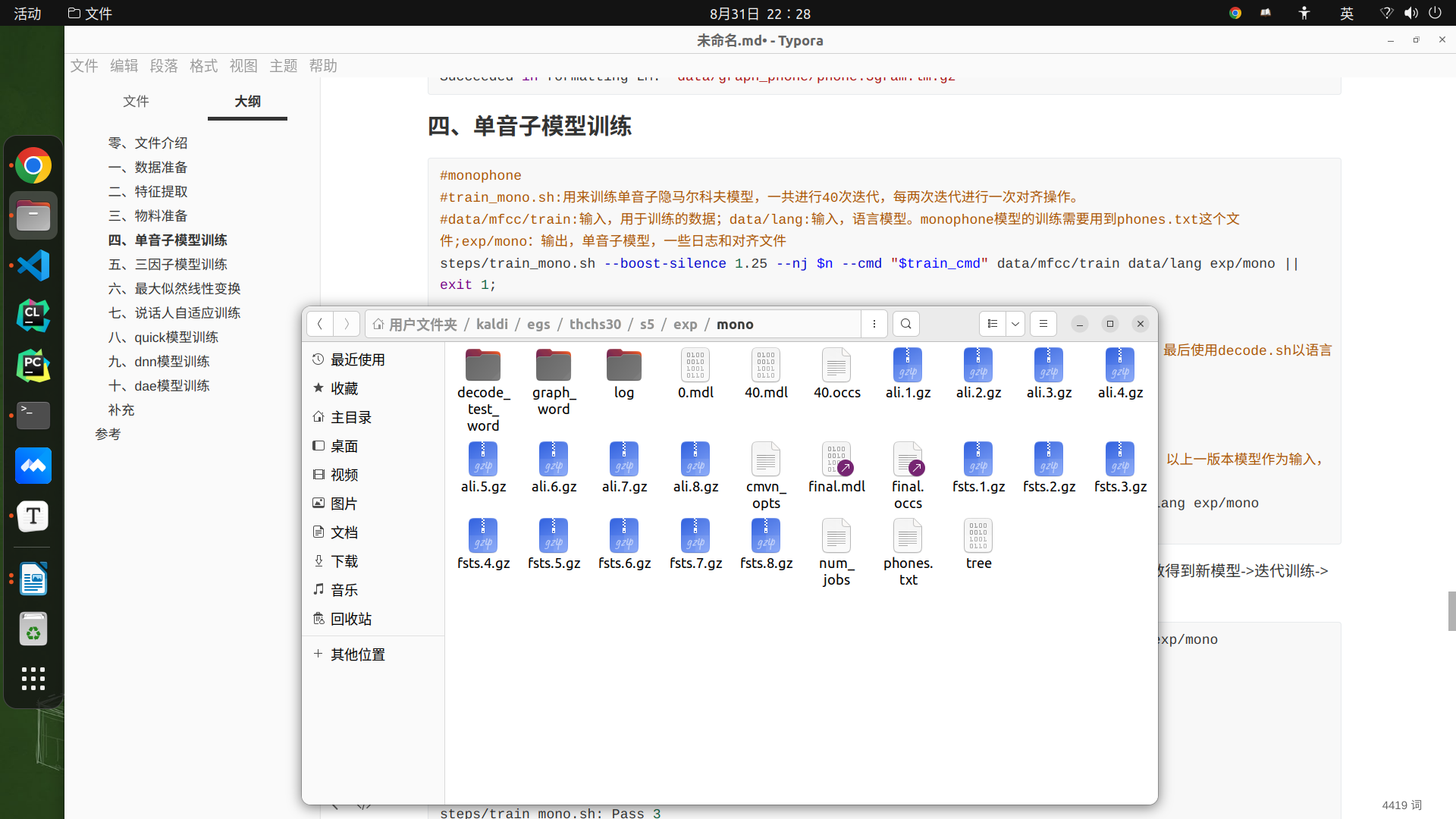Click the 4419 词 word count
Viewport: 1456px width, 819px height.
coord(1401,805)
